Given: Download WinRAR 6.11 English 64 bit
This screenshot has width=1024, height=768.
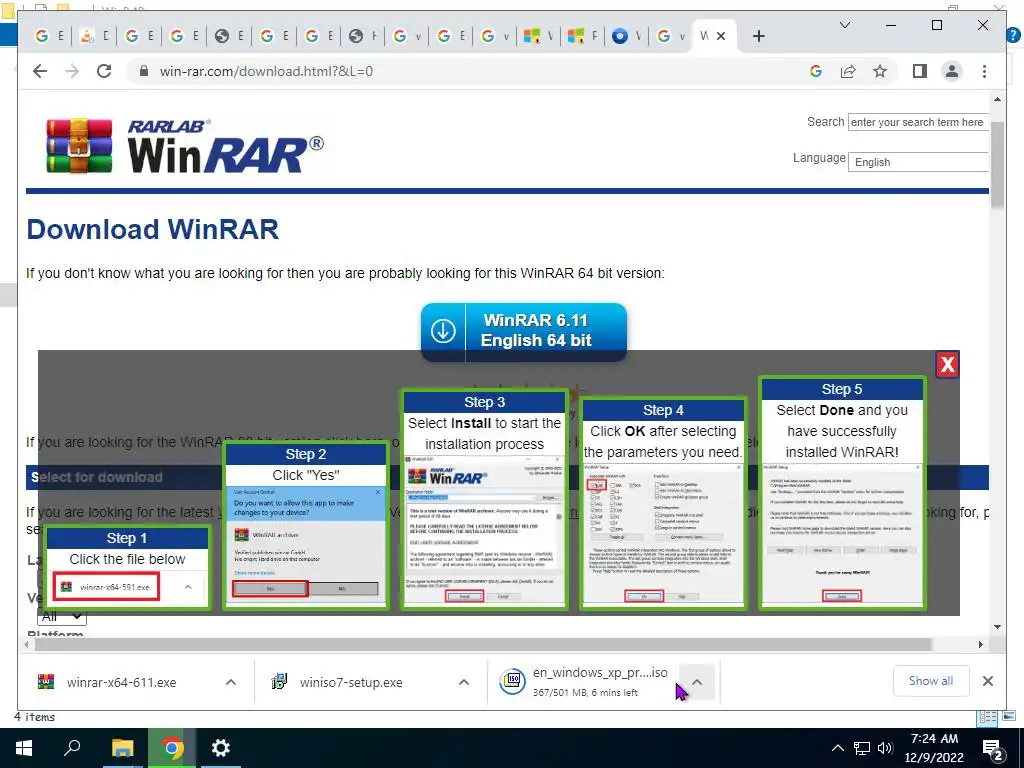Looking at the screenshot, I should pyautogui.click(x=524, y=331).
